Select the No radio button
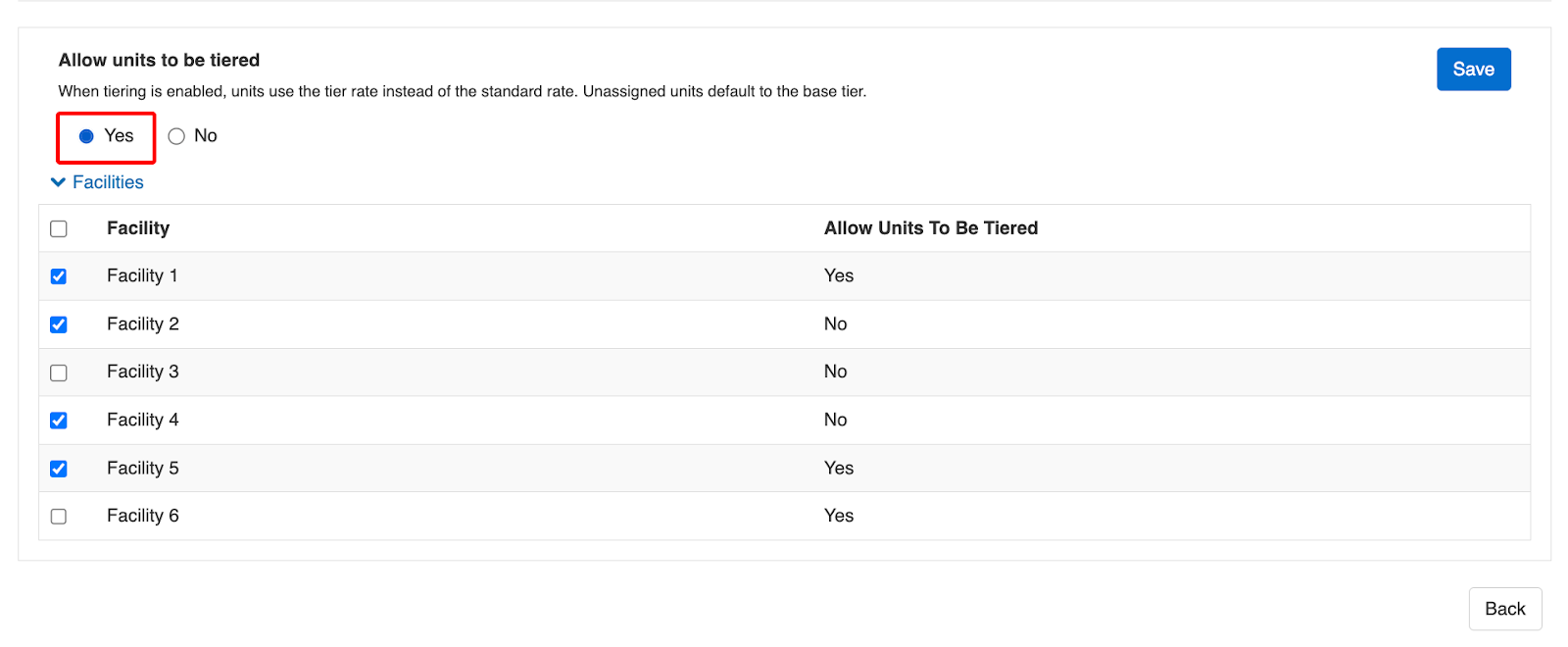The height and width of the screenshot is (647, 1568). pos(176,136)
